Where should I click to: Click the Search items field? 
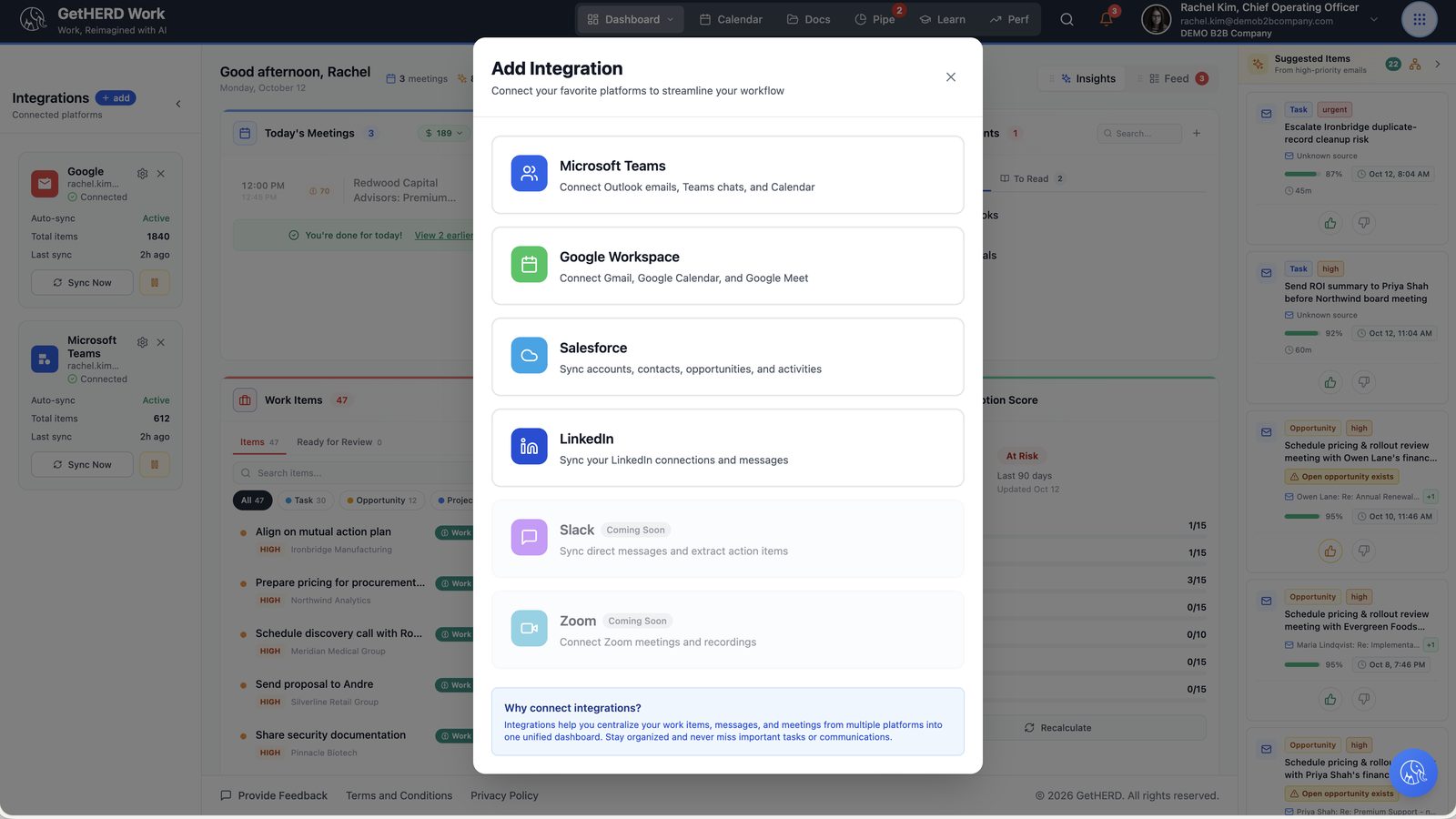(x=355, y=473)
